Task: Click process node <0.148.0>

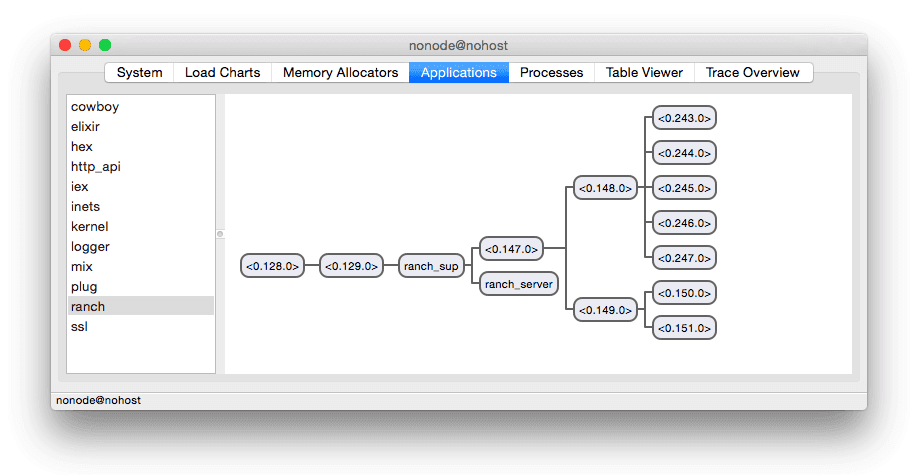Action: [x=605, y=188]
